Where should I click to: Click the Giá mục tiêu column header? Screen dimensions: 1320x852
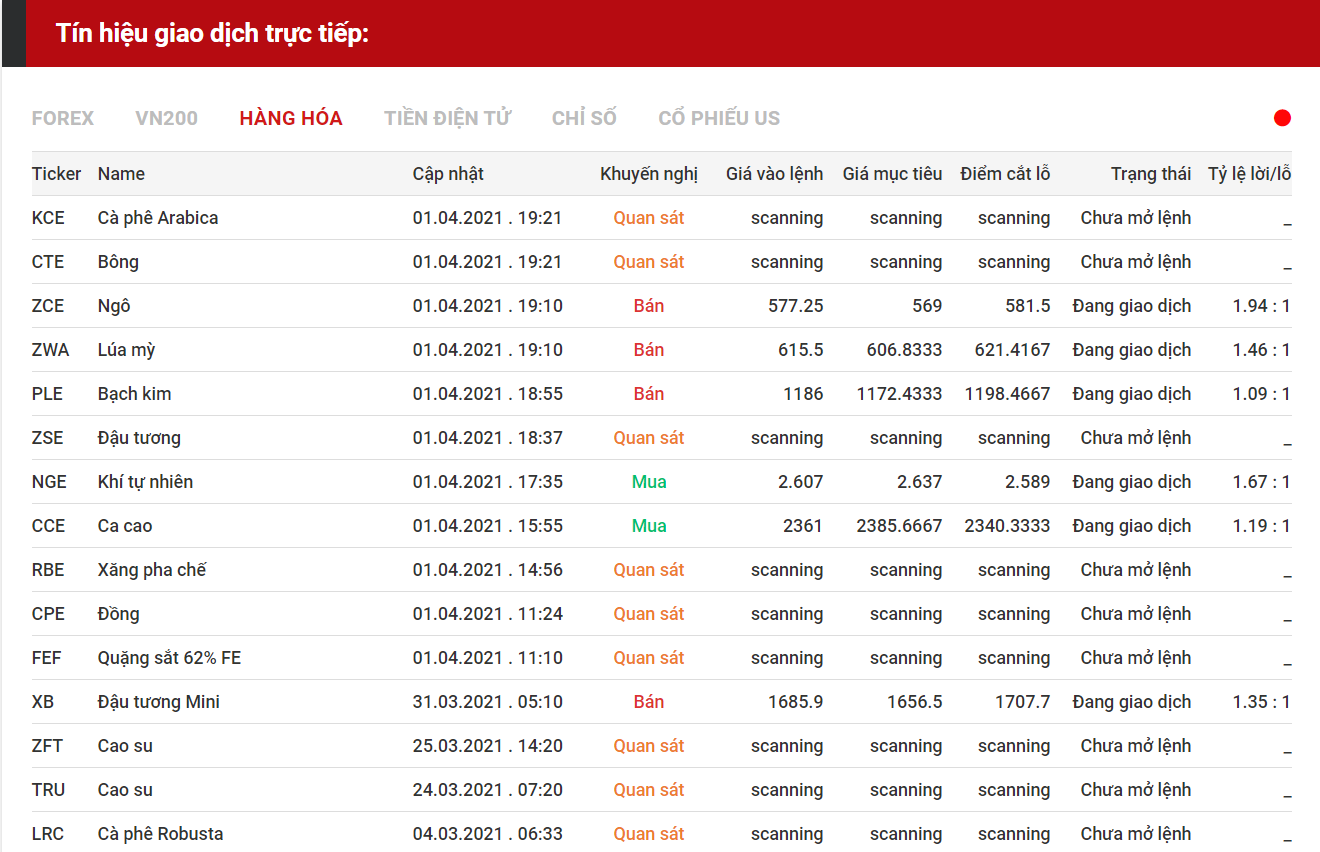pos(892,174)
